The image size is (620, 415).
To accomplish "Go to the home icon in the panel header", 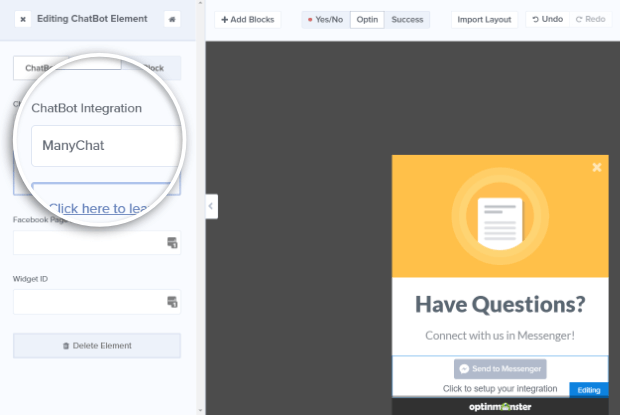I will click(172, 19).
